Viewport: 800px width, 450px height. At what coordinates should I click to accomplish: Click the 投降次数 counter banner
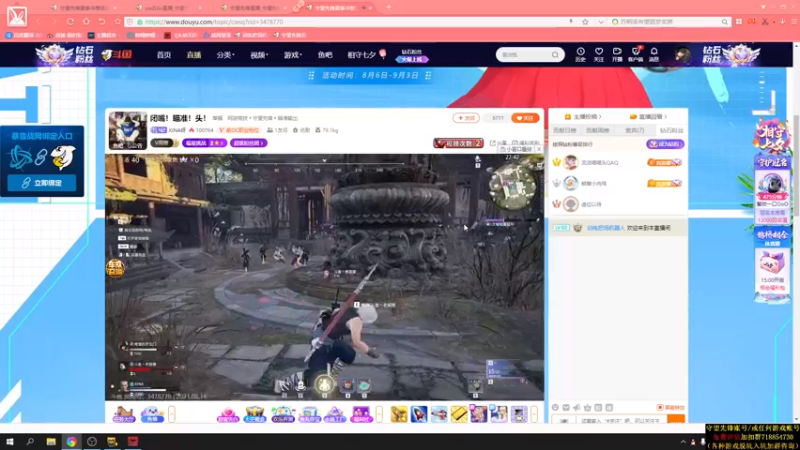tap(458, 143)
